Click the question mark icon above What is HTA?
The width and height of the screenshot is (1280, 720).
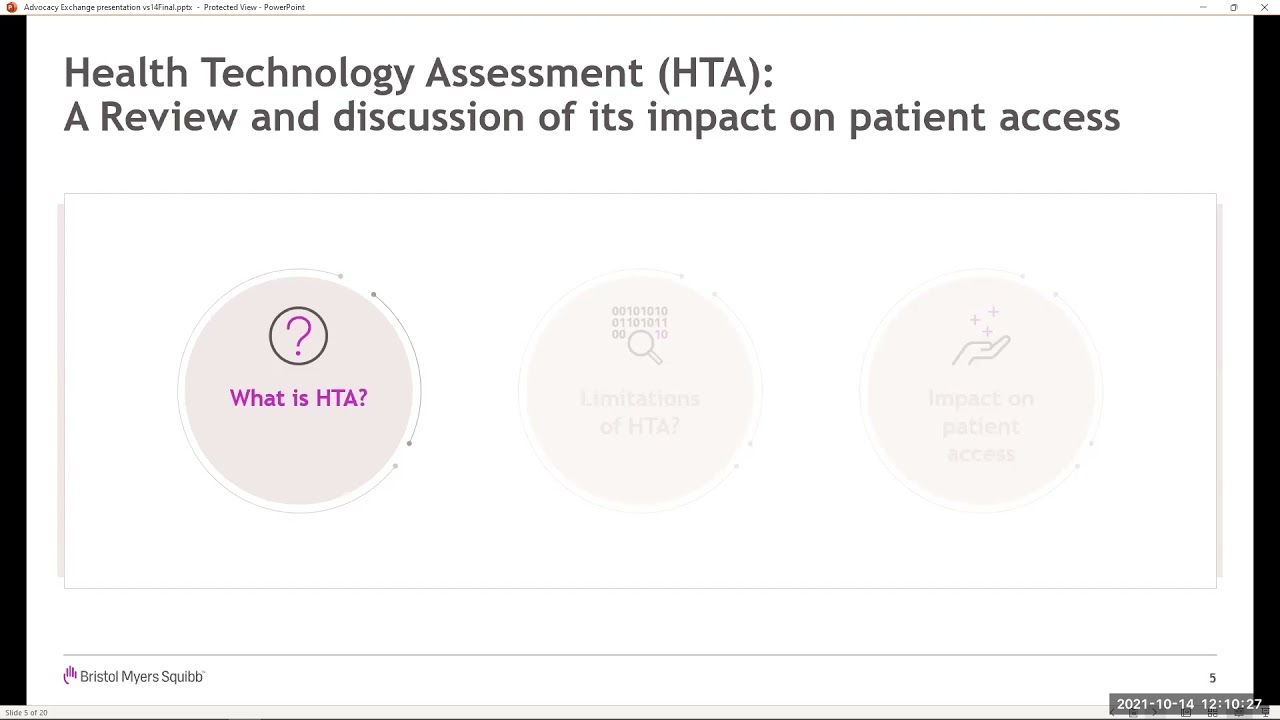298,336
